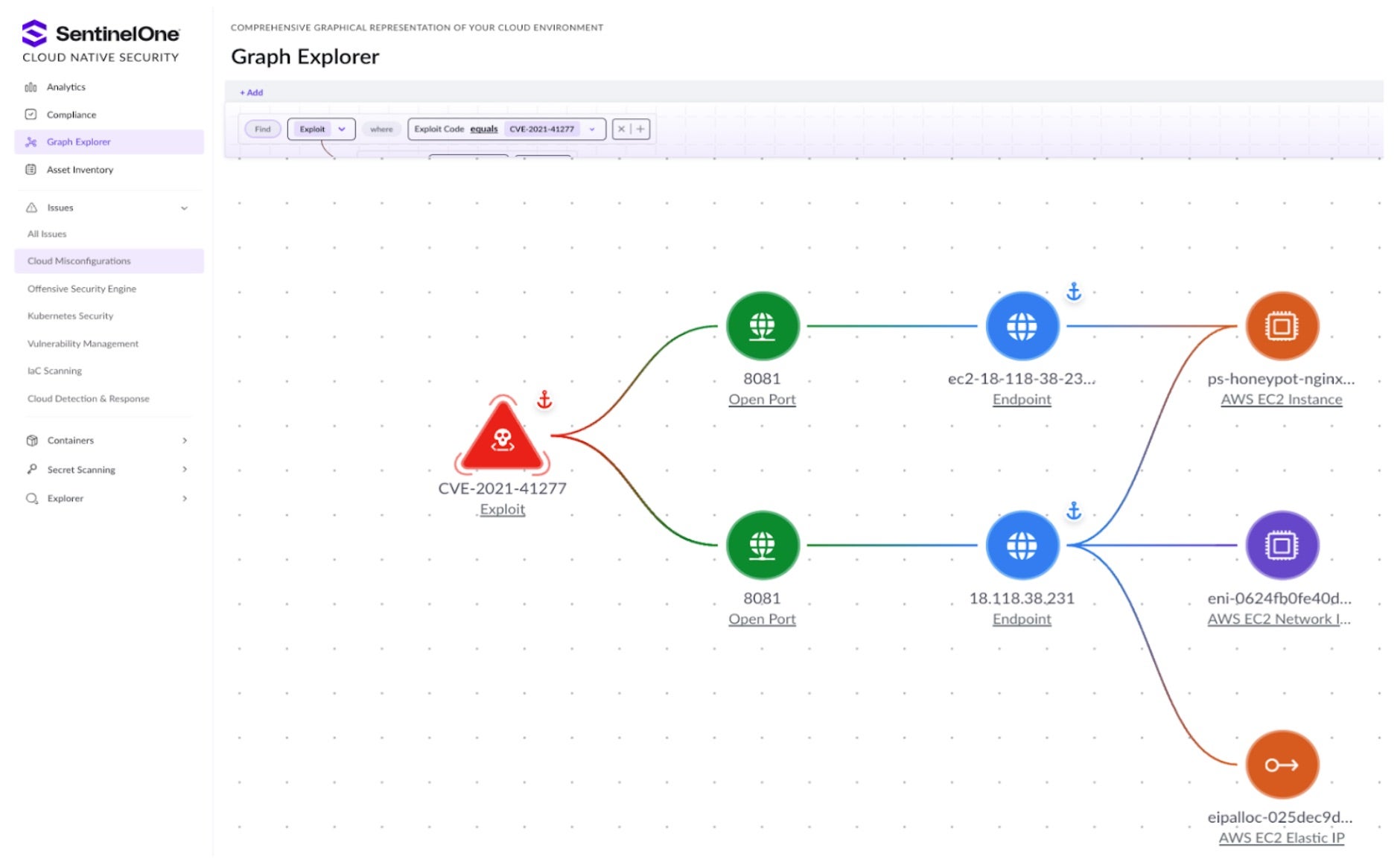Image resolution: width=1400 pixels, height=865 pixels.
Task: Open the Exploit Code value dropdown
Action: point(592,129)
